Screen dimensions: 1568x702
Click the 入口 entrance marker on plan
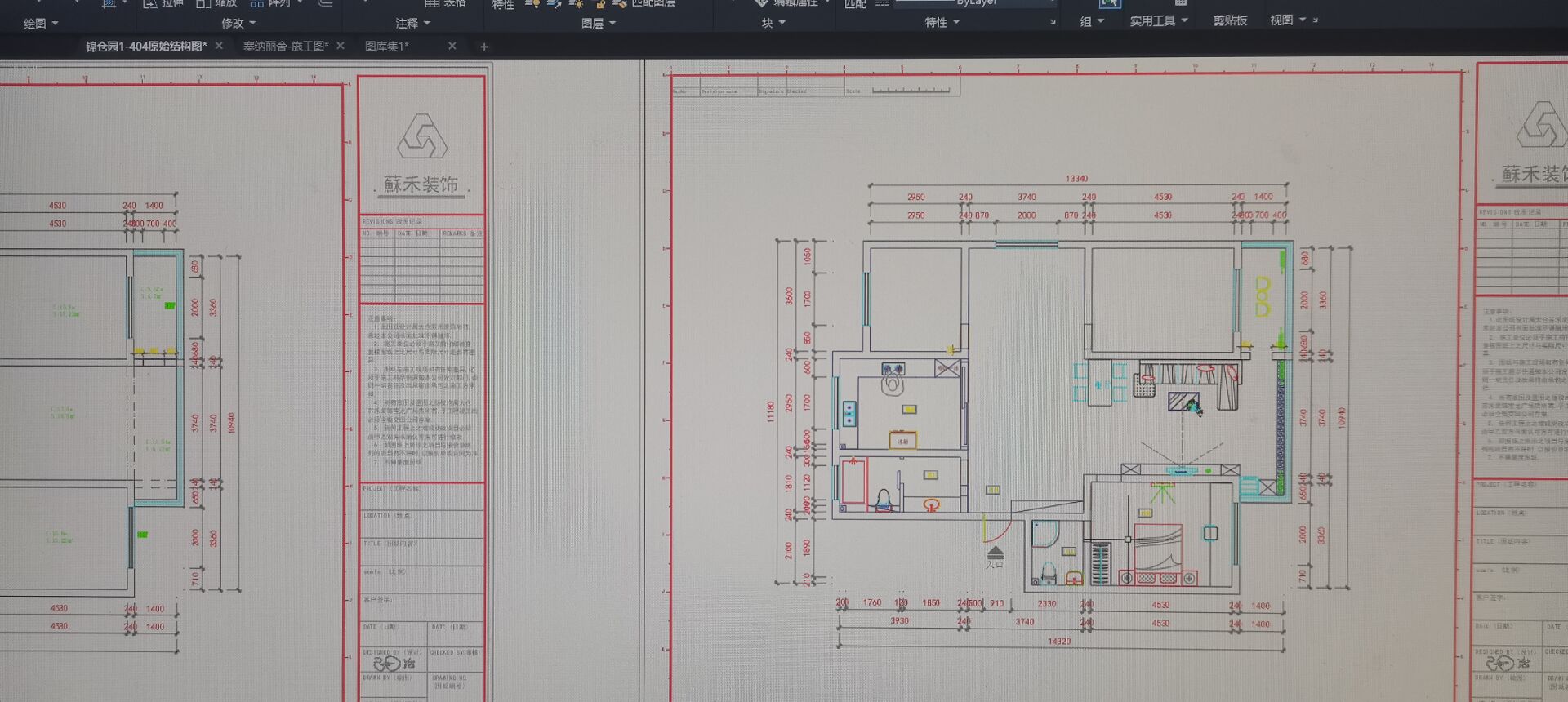coord(995,558)
